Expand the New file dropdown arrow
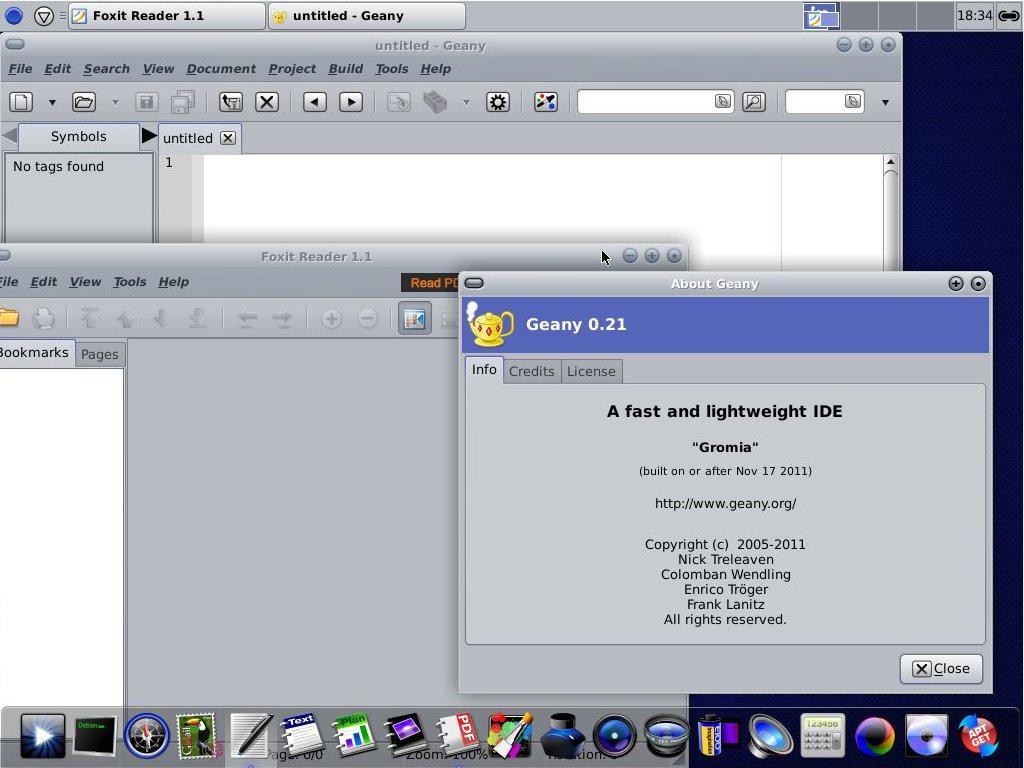The width and height of the screenshot is (1024, 768). coord(52,103)
